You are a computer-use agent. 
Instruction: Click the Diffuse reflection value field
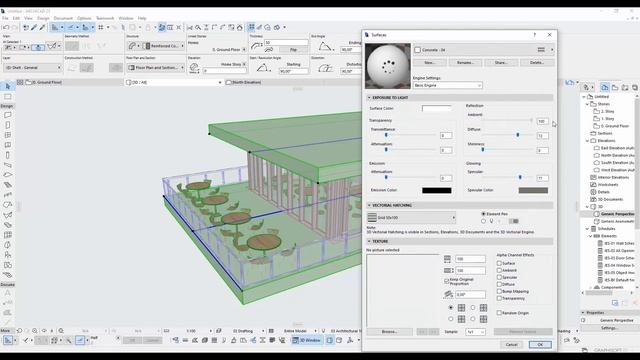point(542,136)
